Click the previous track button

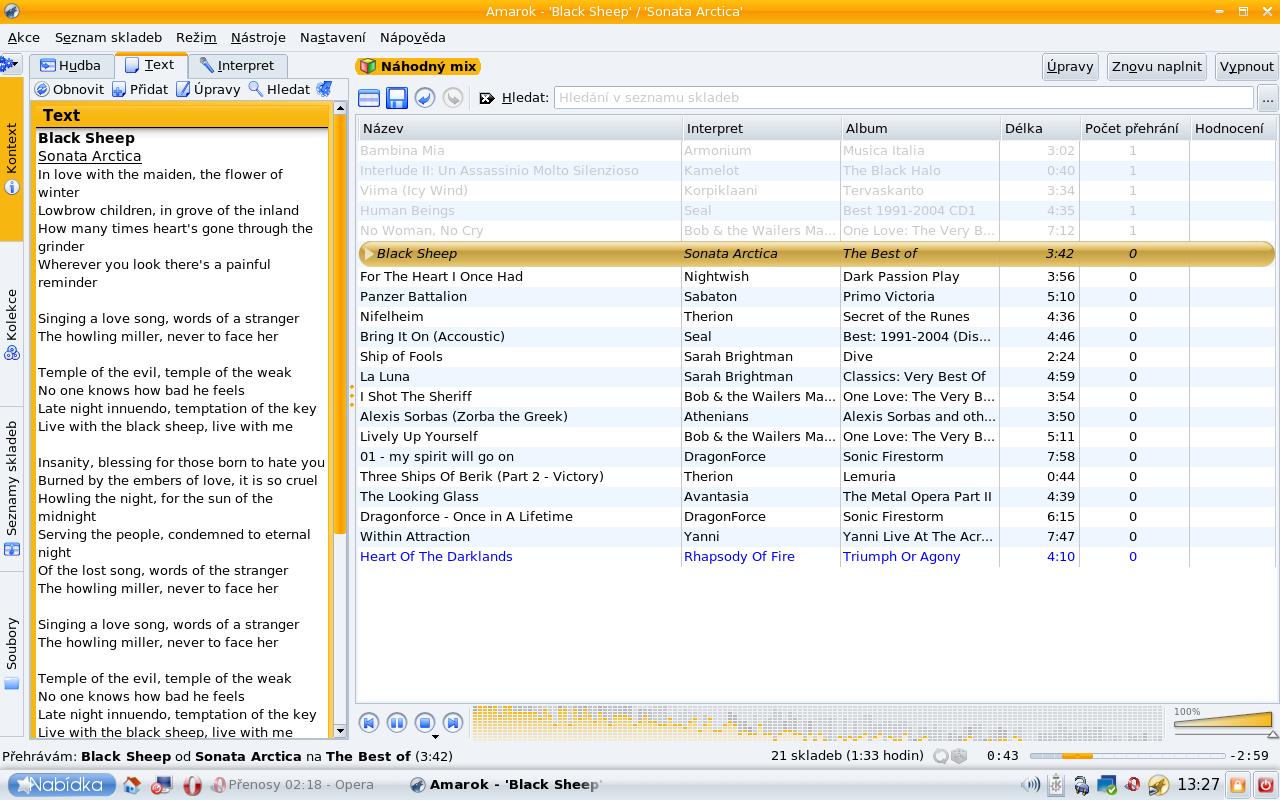click(369, 722)
